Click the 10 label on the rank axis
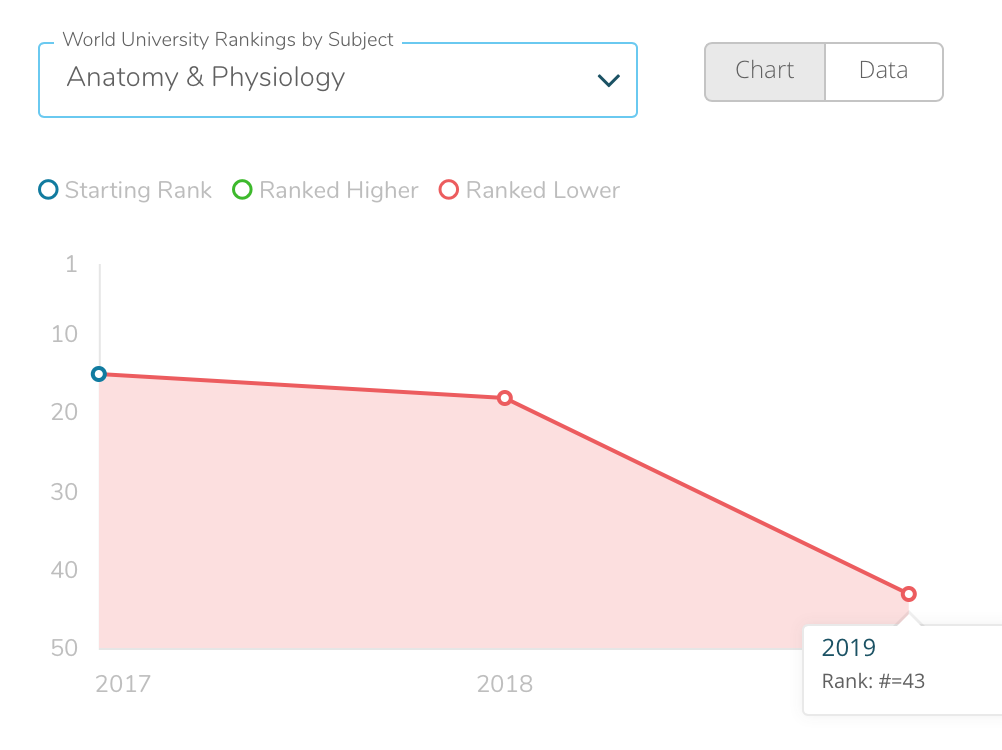The height and width of the screenshot is (750, 1002). [64, 334]
